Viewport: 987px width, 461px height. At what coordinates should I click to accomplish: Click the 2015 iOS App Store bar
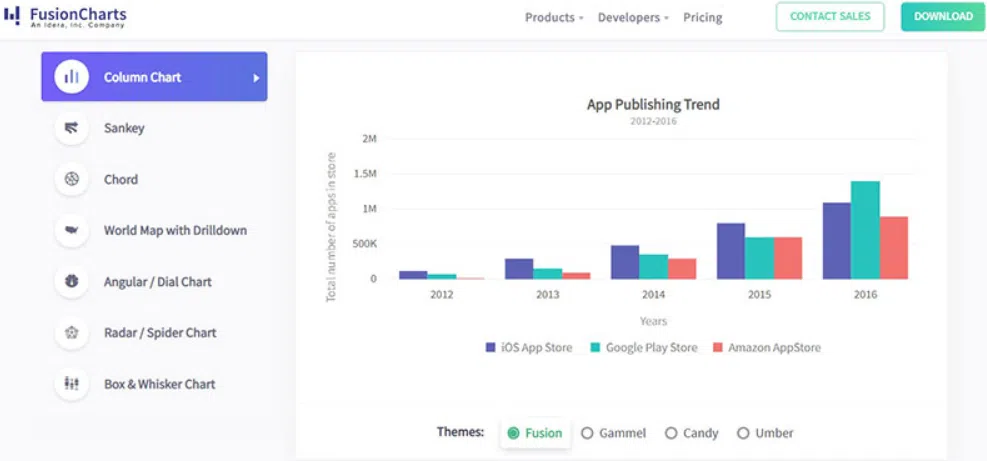tap(731, 251)
